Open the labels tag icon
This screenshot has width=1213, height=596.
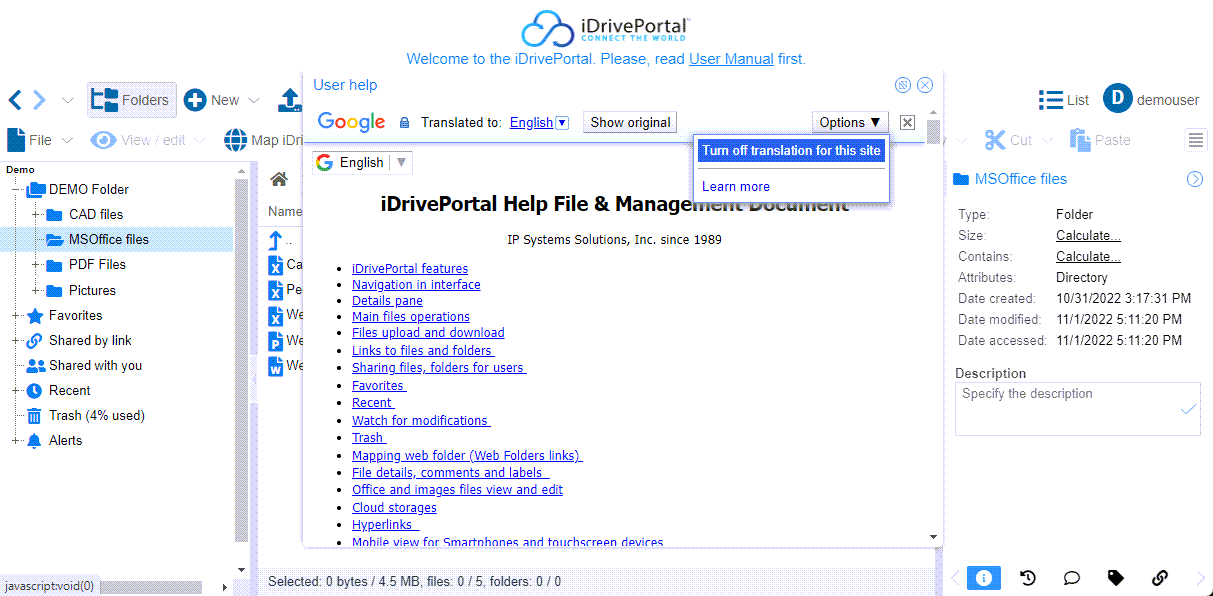point(1115,578)
